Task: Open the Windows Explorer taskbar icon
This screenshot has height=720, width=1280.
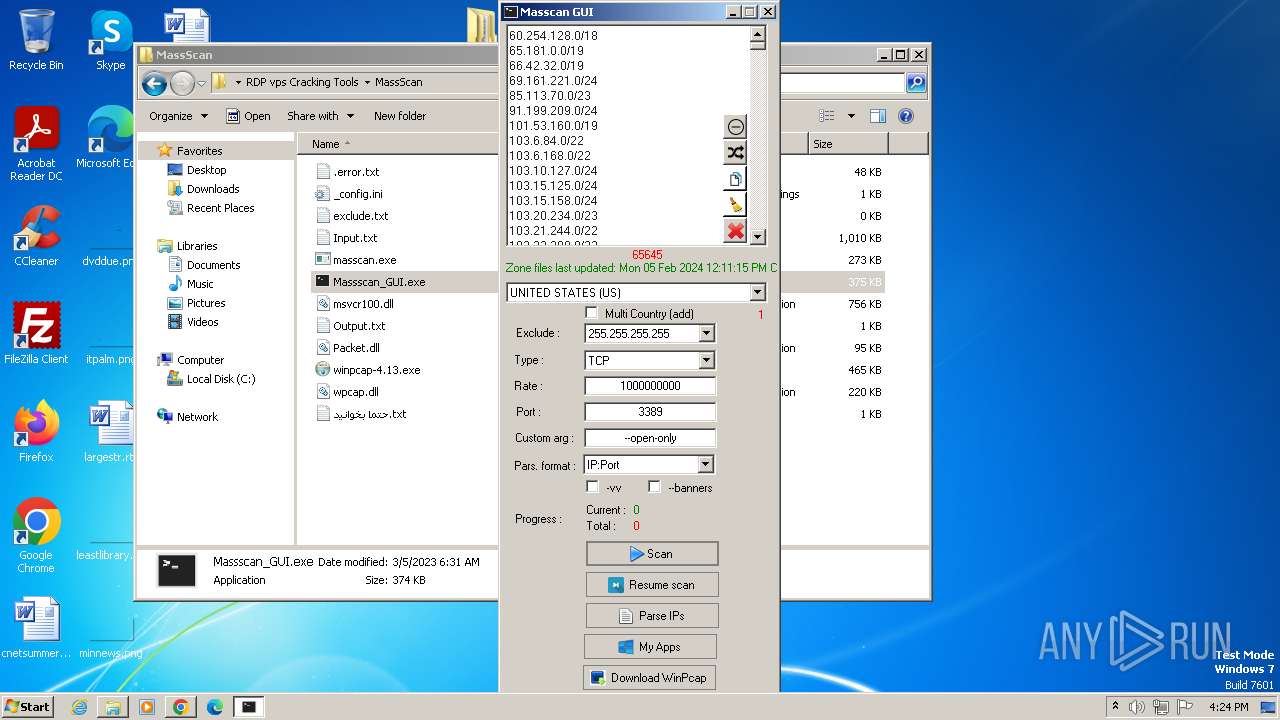Action: (x=113, y=707)
